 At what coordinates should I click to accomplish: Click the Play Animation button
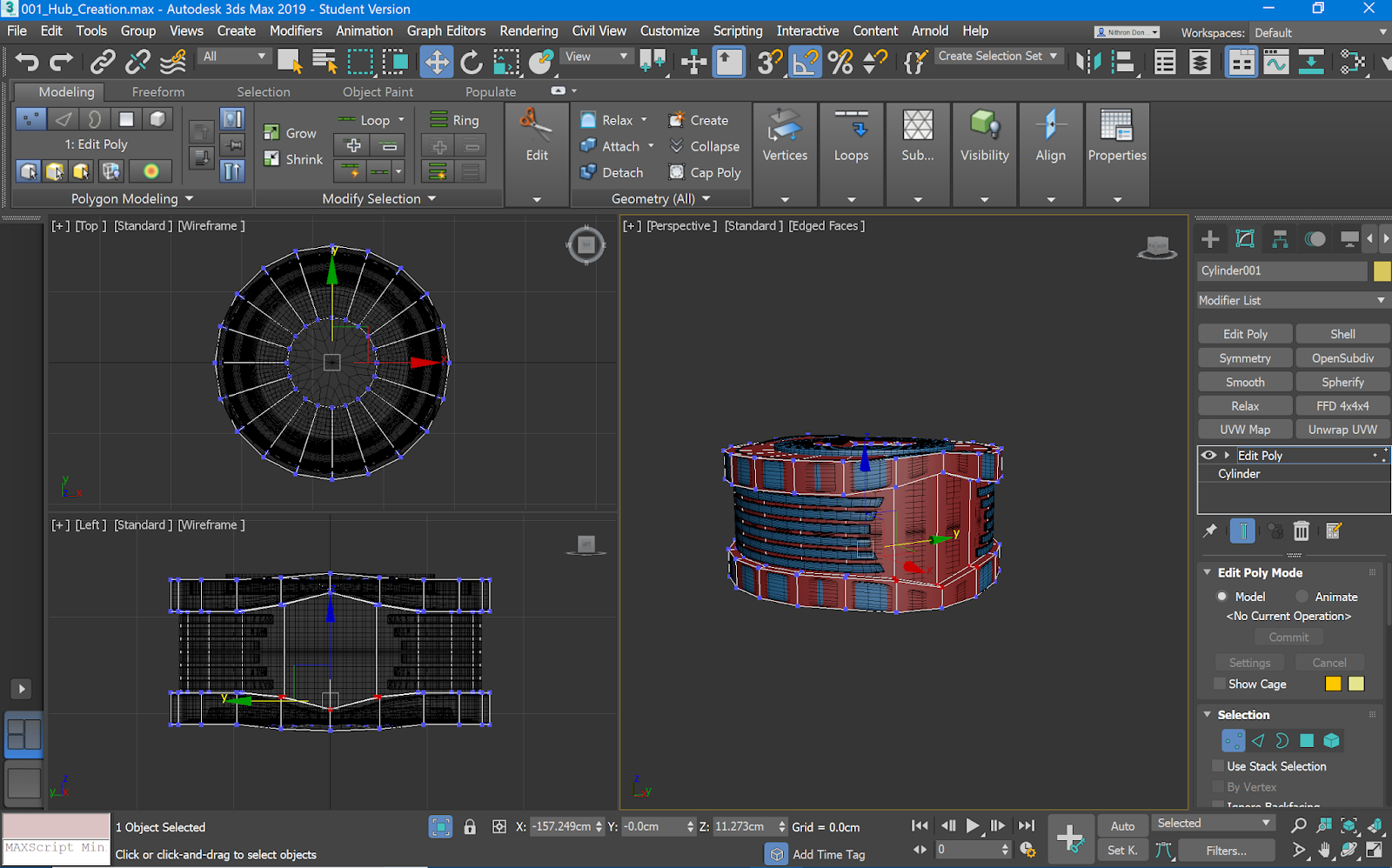pos(973,825)
